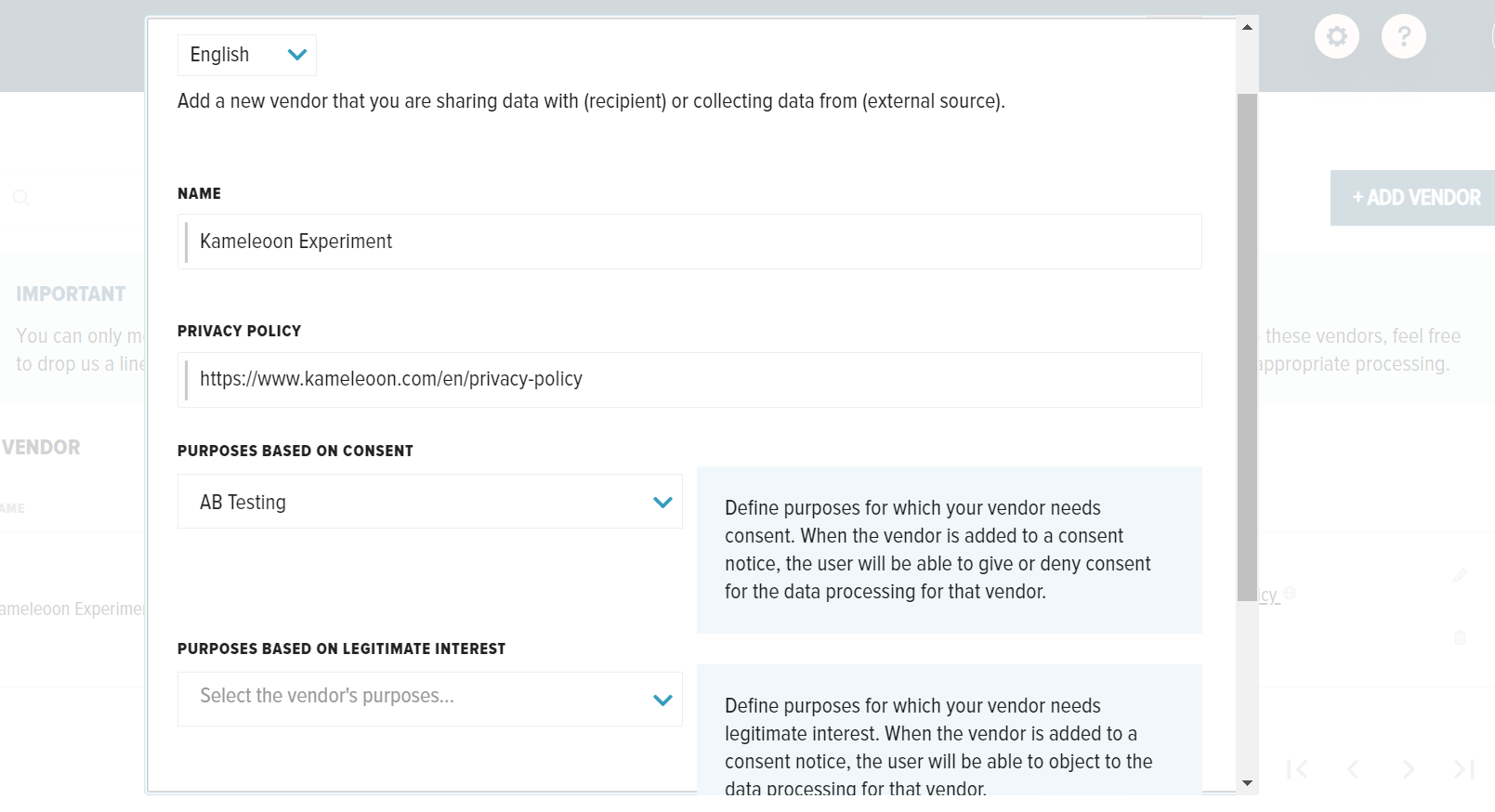The image size is (1495, 812).
Task: Open the help question mark icon
Action: [x=1404, y=37]
